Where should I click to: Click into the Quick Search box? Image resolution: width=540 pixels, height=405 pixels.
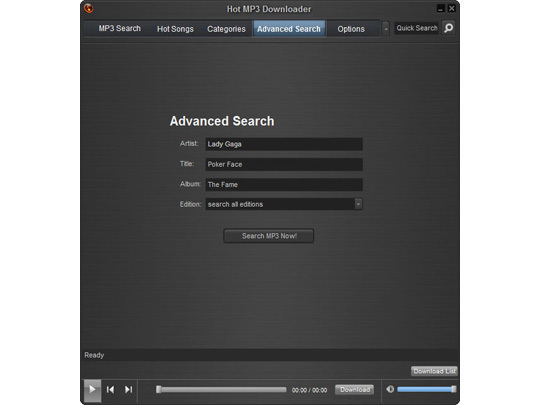pos(417,28)
